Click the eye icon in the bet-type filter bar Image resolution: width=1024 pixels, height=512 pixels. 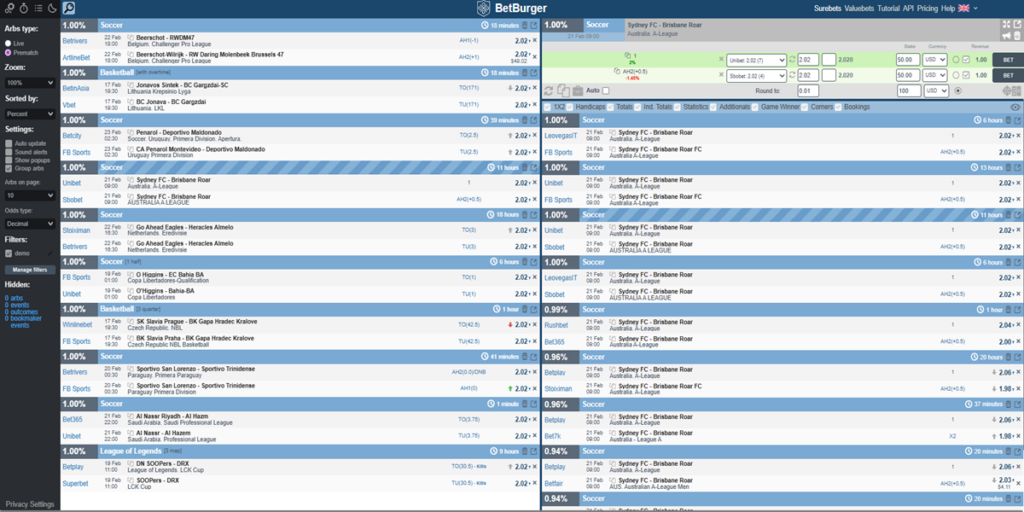(x=1015, y=106)
